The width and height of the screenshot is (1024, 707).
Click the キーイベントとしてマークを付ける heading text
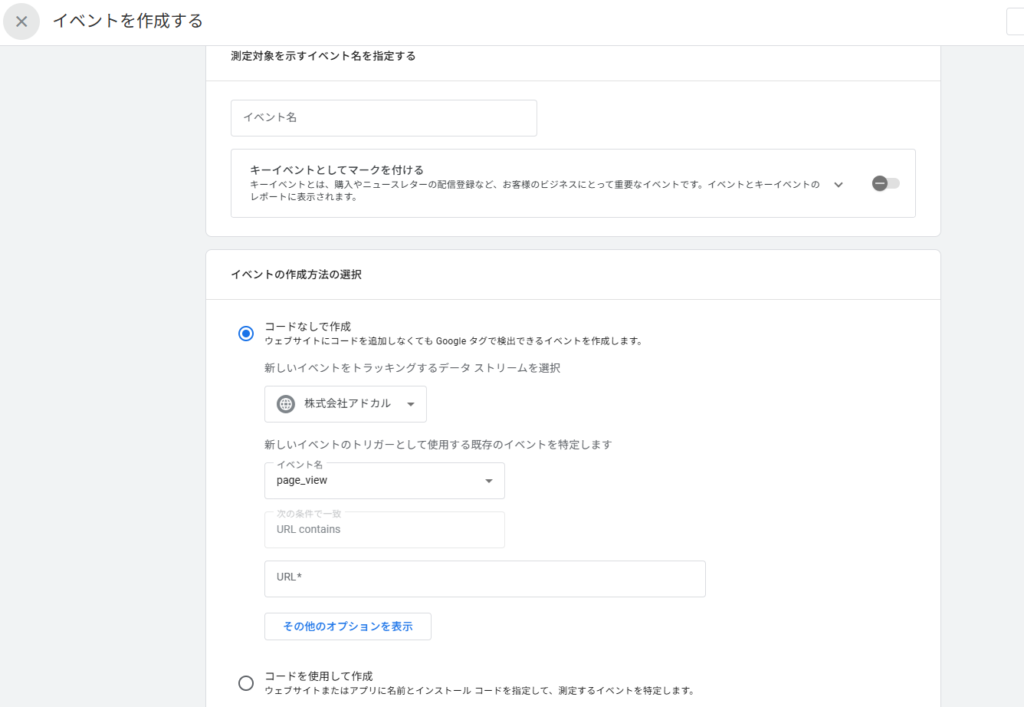337,170
